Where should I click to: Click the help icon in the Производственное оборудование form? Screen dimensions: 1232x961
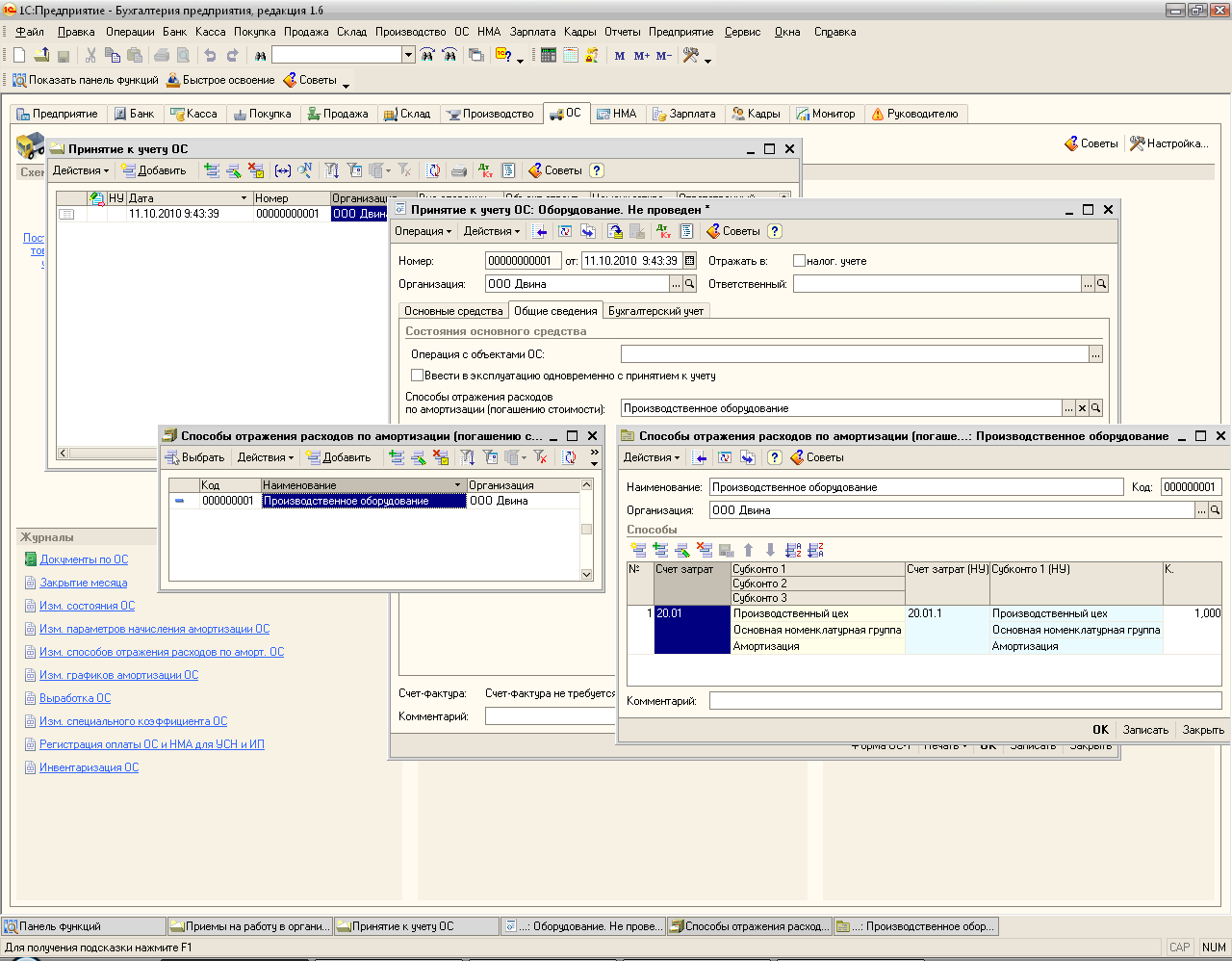(x=775, y=457)
